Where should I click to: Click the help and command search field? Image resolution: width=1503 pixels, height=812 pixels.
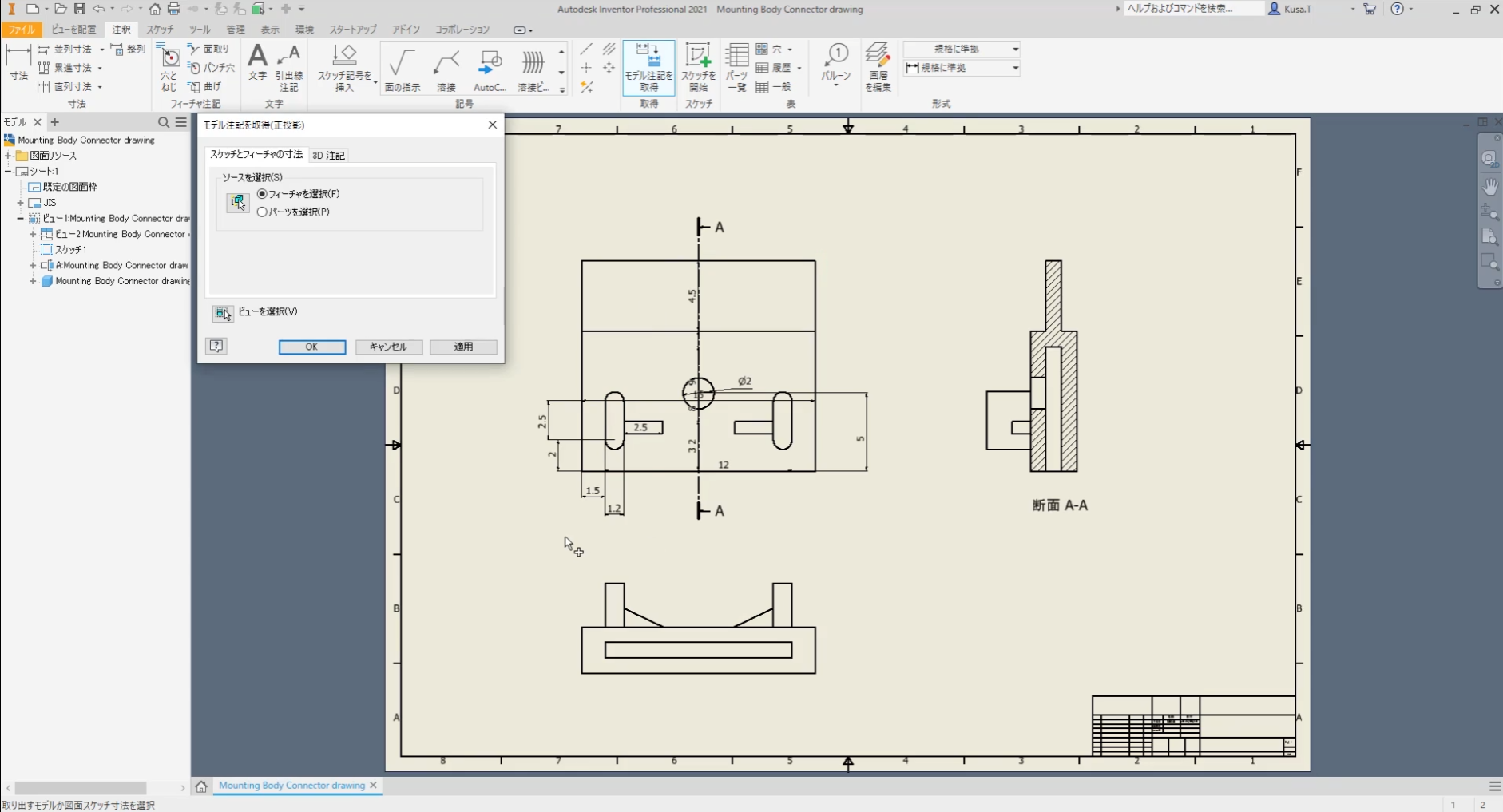(1193, 9)
